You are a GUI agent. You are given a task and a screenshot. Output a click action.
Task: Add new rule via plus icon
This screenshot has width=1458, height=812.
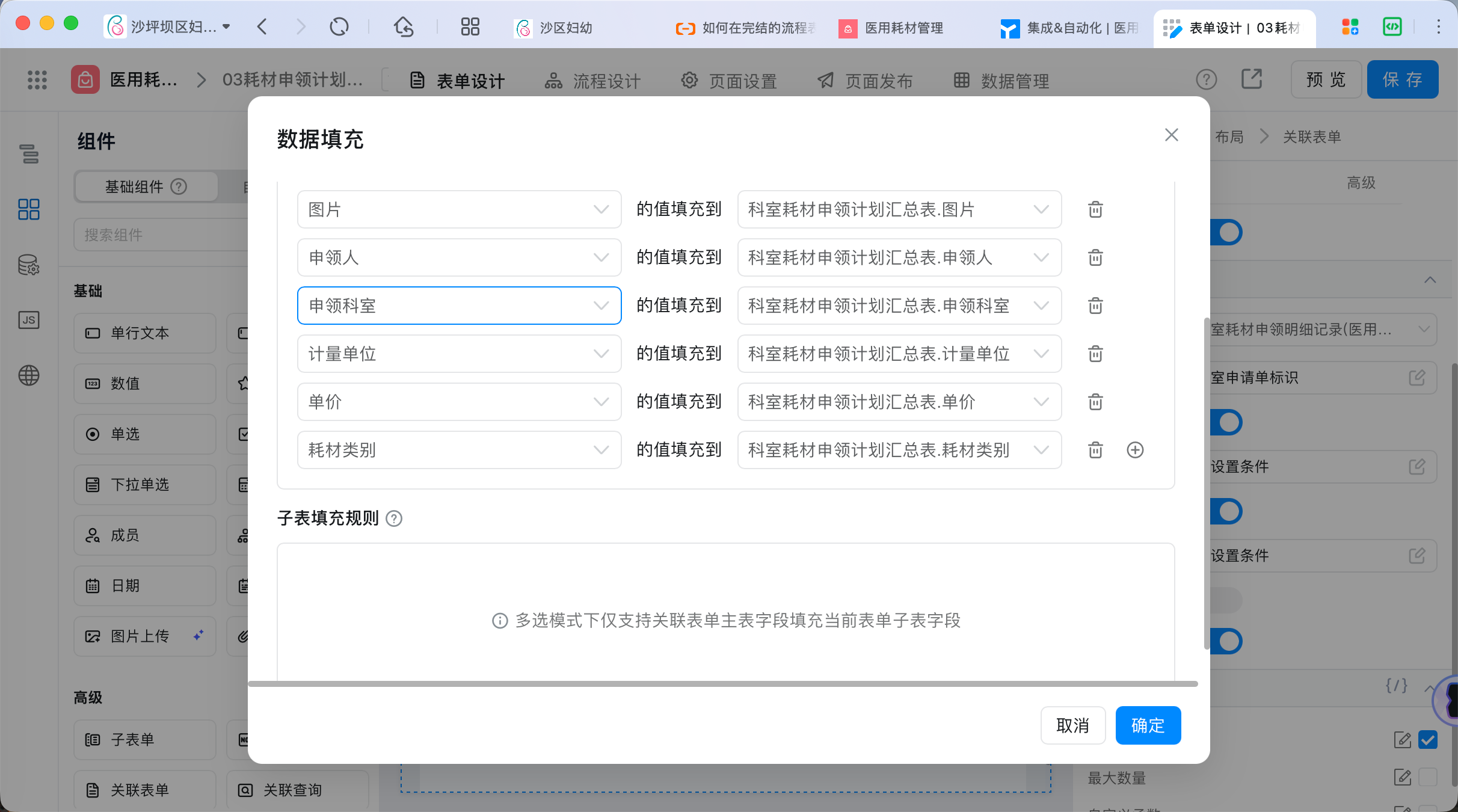click(1134, 450)
